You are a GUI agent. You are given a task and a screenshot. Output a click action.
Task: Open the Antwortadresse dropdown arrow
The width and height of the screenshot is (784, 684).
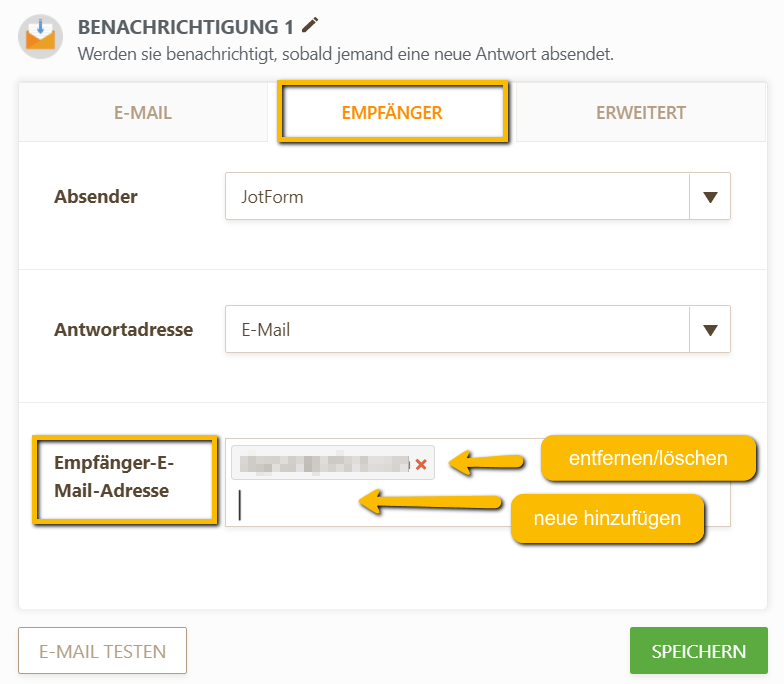710,330
